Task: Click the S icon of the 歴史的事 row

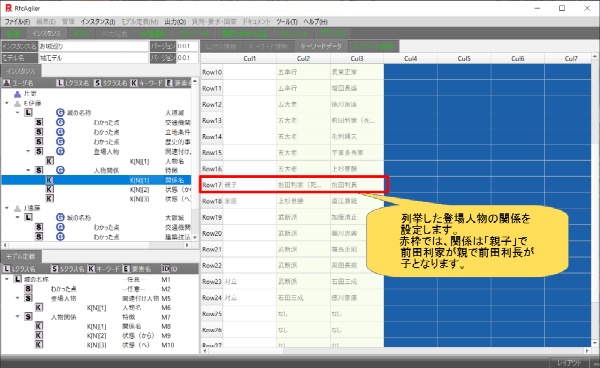Action: click(x=39, y=142)
